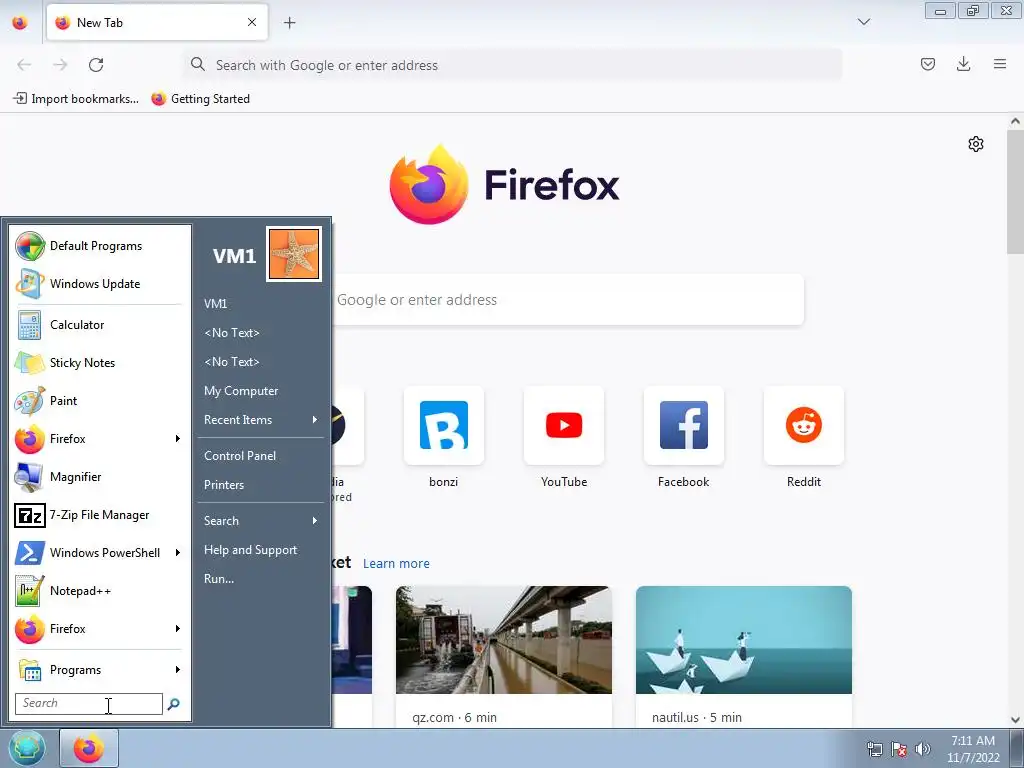This screenshot has width=1024, height=768.
Task: Click the scrollbar down arrow
Action: [1015, 720]
